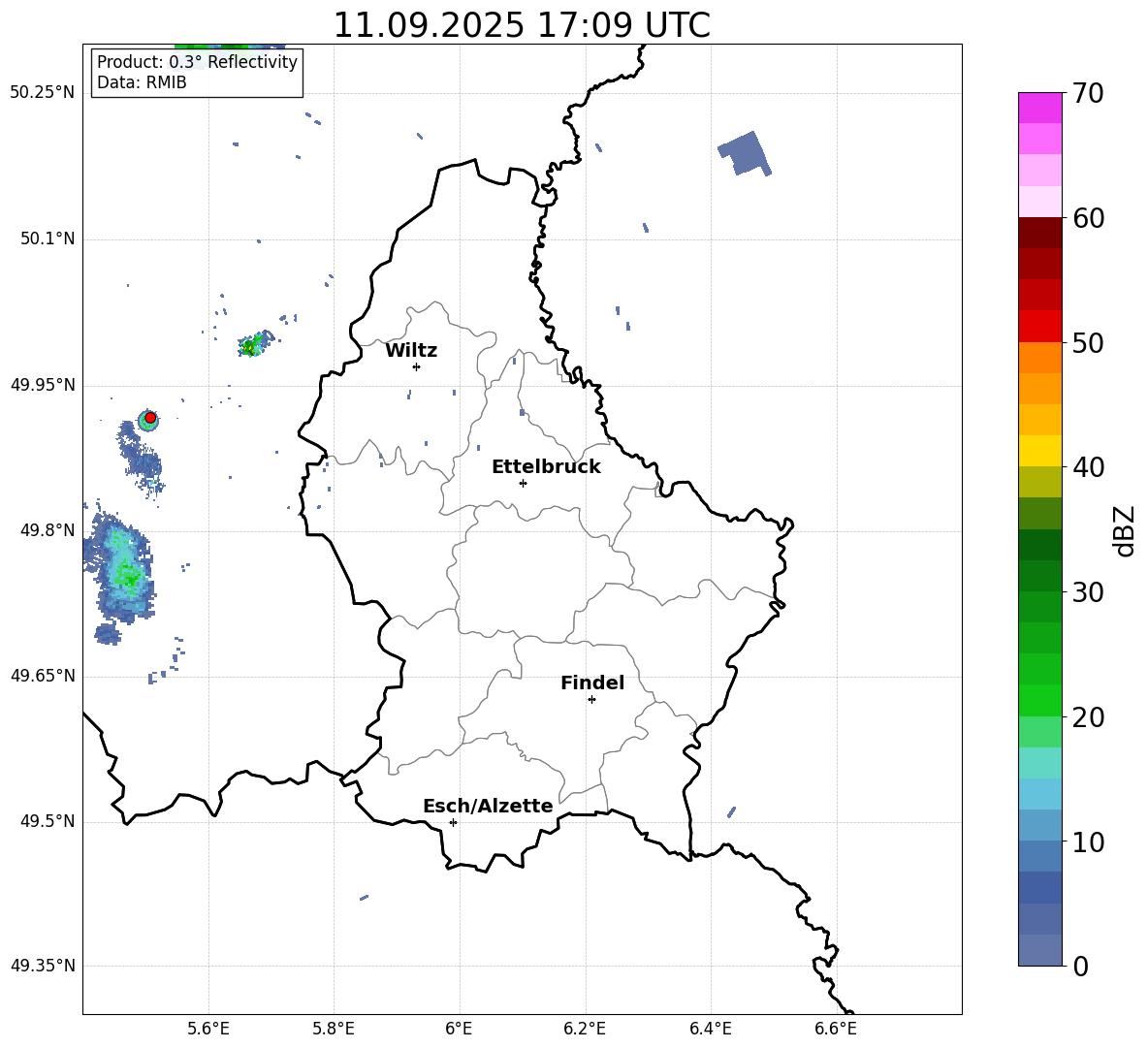Click the Wiltz station label

(411, 351)
